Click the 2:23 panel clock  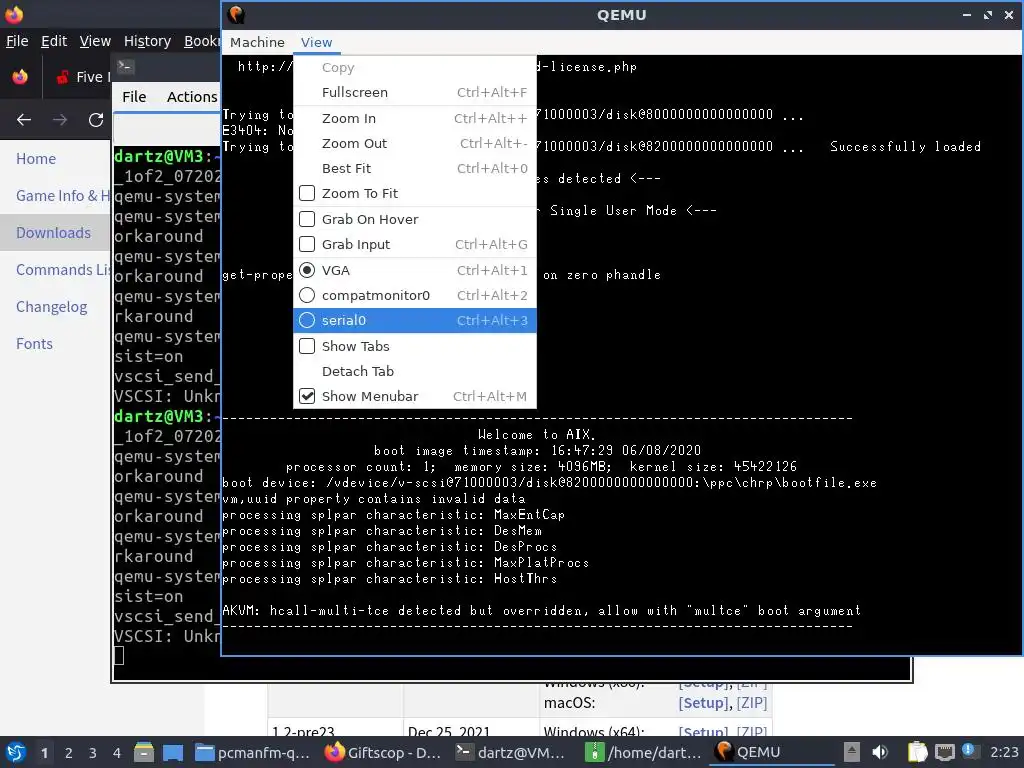point(1004,752)
